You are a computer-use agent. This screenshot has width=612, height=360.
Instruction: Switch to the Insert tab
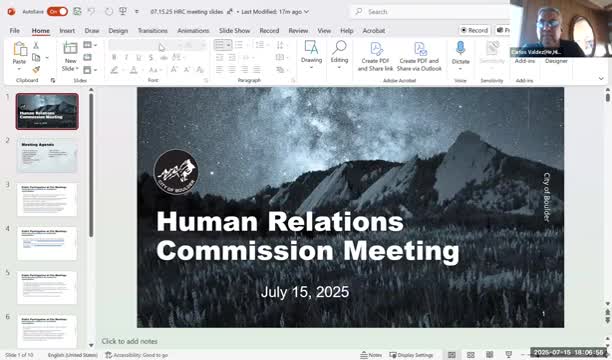tap(67, 30)
